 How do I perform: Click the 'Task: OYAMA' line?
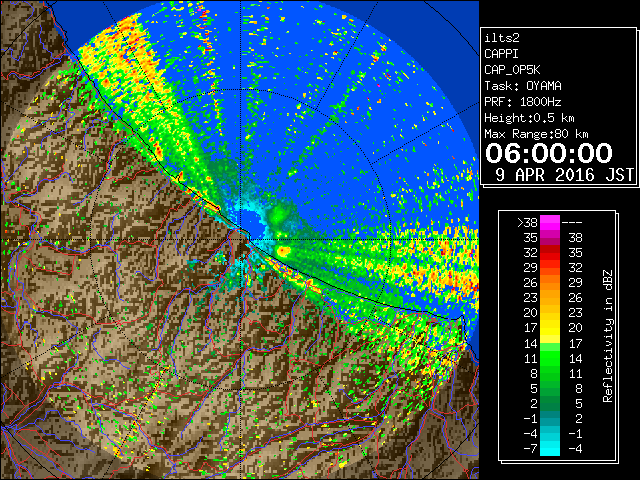point(523,86)
